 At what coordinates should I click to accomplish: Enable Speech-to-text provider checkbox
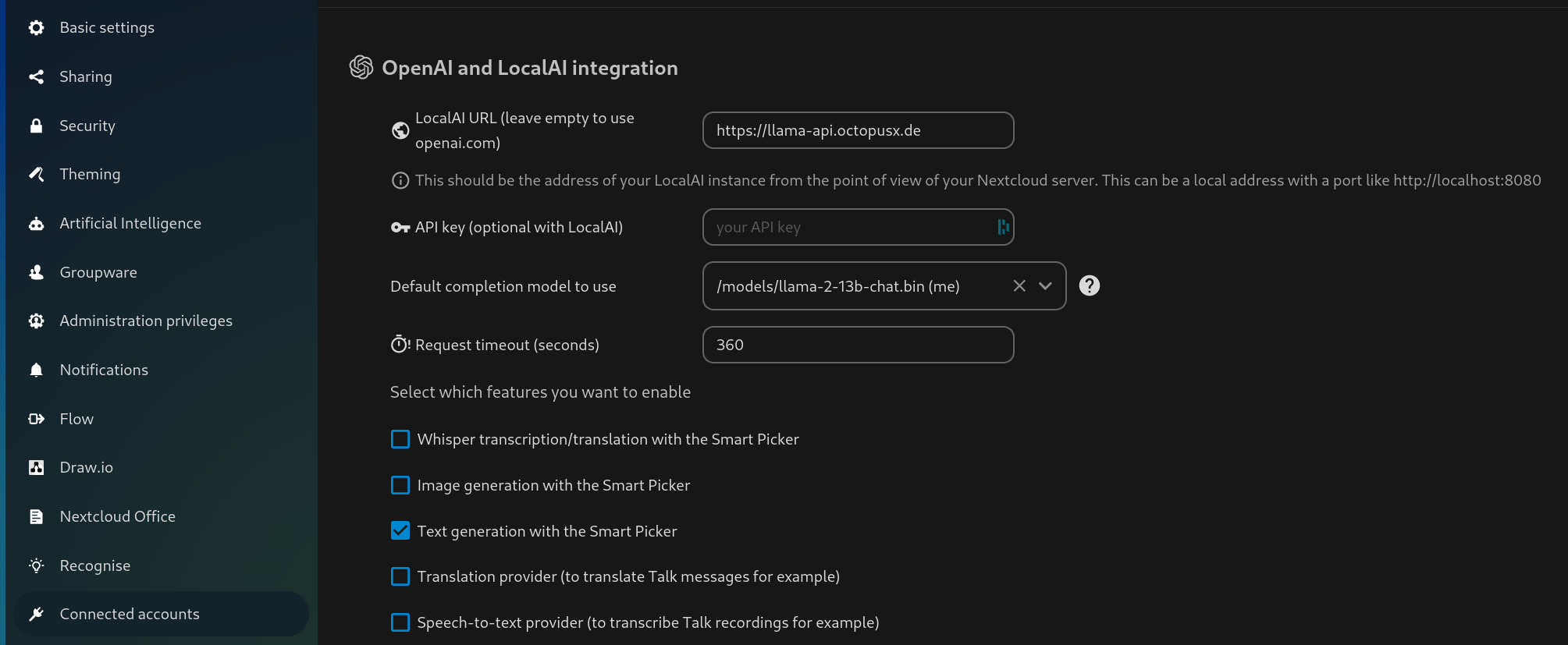(400, 622)
